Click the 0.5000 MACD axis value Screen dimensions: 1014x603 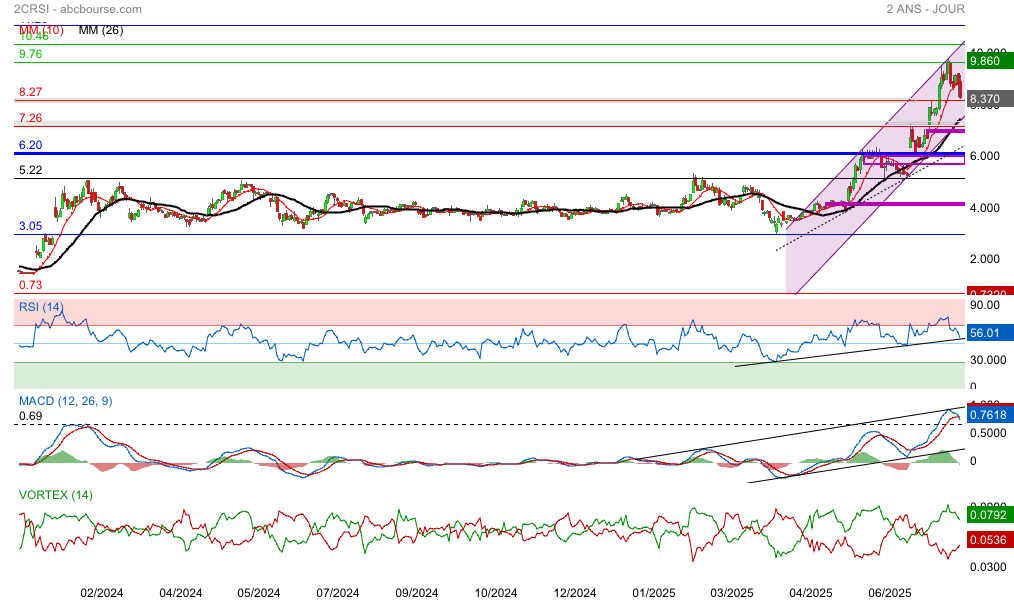pyautogui.click(x=987, y=433)
